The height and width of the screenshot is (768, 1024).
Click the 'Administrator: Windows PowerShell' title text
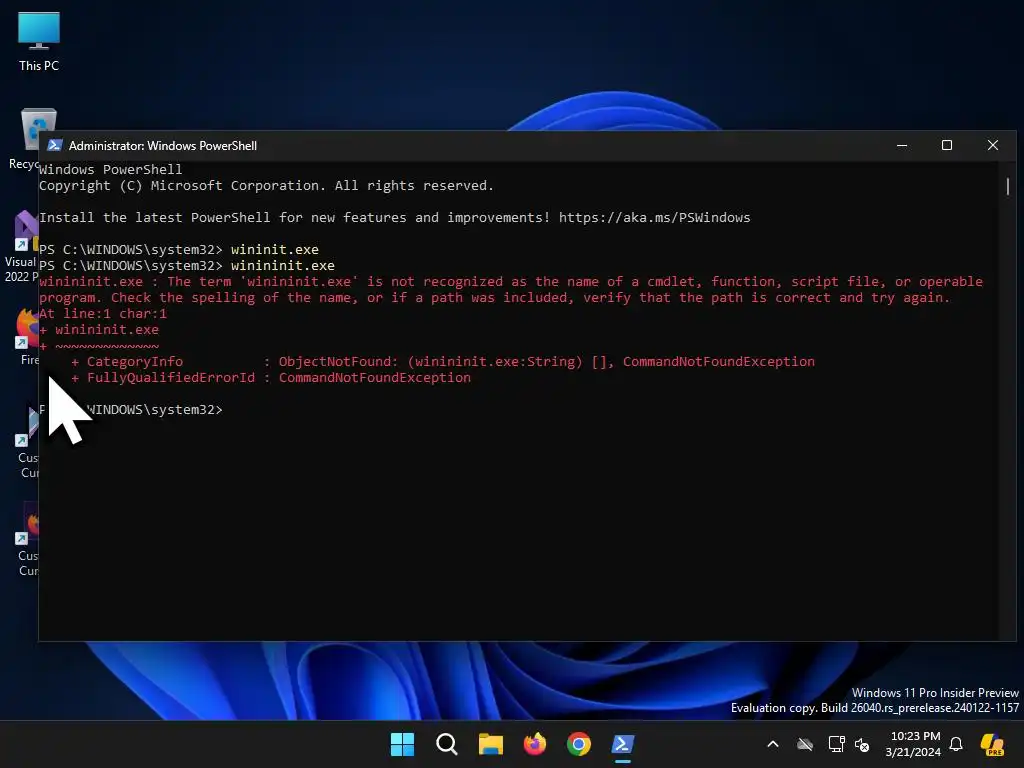[x=163, y=146]
